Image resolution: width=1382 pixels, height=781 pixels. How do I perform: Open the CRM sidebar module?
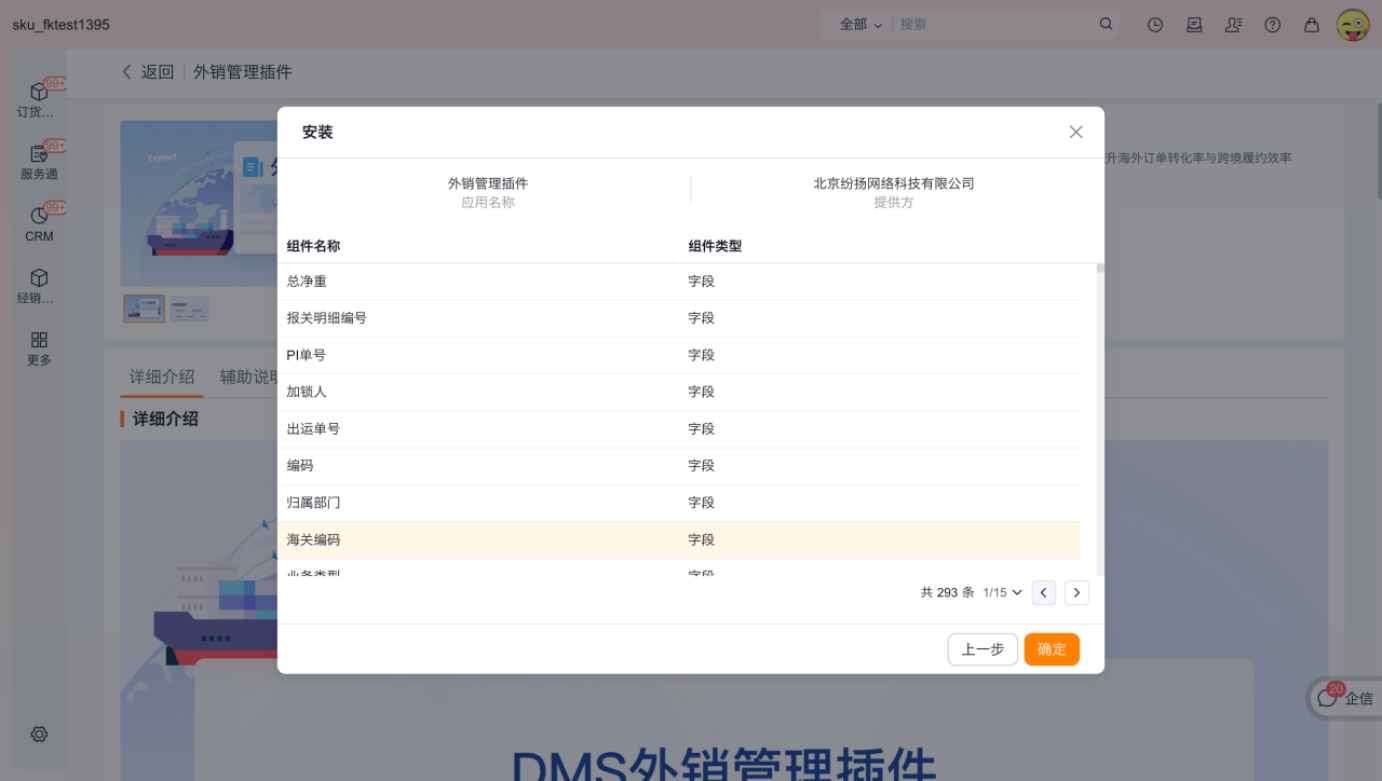tap(38, 224)
